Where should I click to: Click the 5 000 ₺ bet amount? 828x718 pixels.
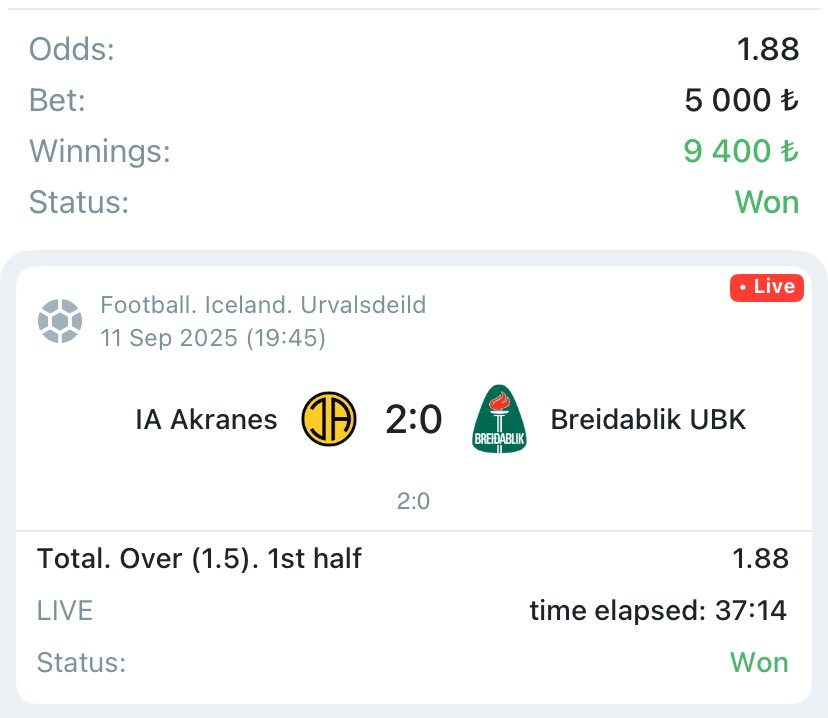741,100
